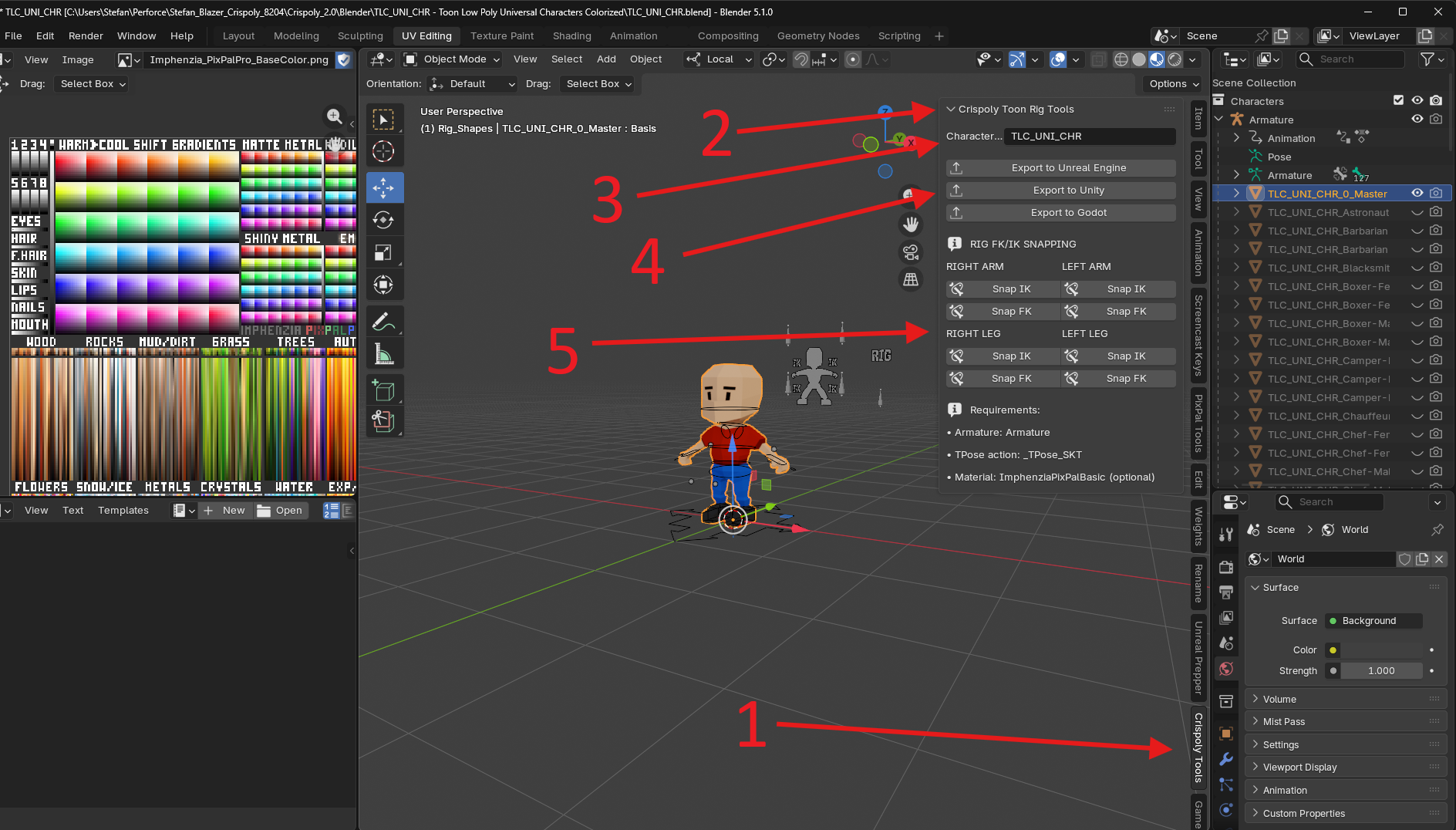Click Snap FK for the left leg
1456x830 pixels.
click(x=1119, y=379)
